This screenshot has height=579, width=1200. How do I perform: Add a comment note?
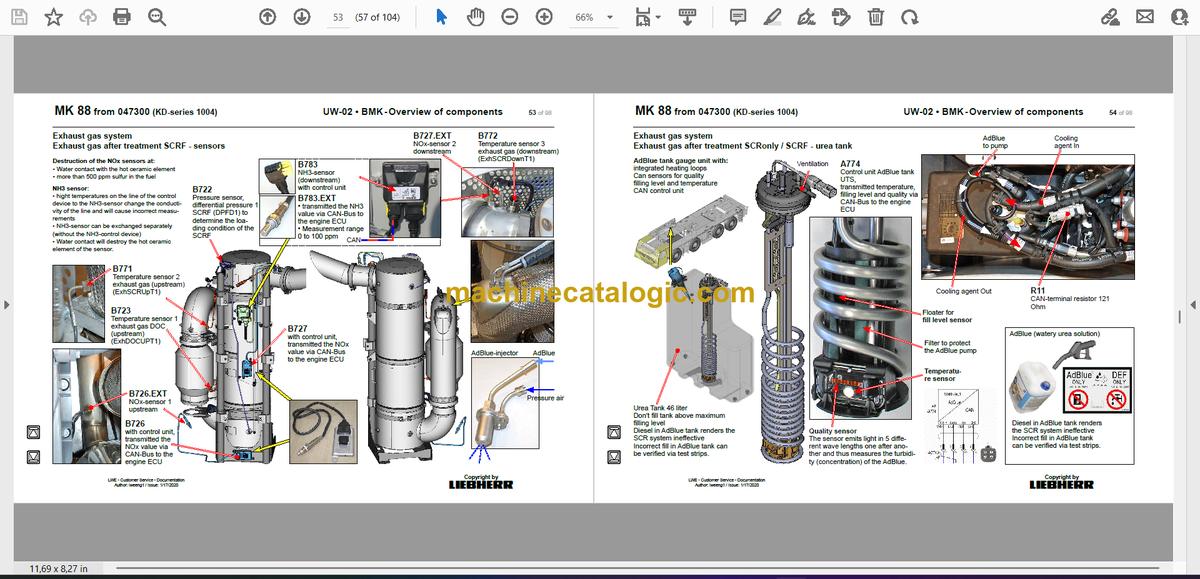738,17
